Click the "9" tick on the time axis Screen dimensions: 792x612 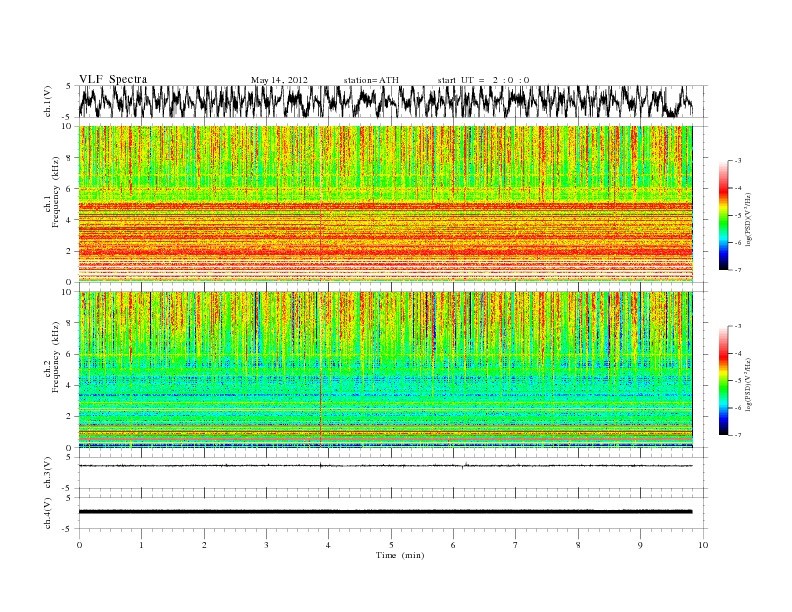point(640,545)
